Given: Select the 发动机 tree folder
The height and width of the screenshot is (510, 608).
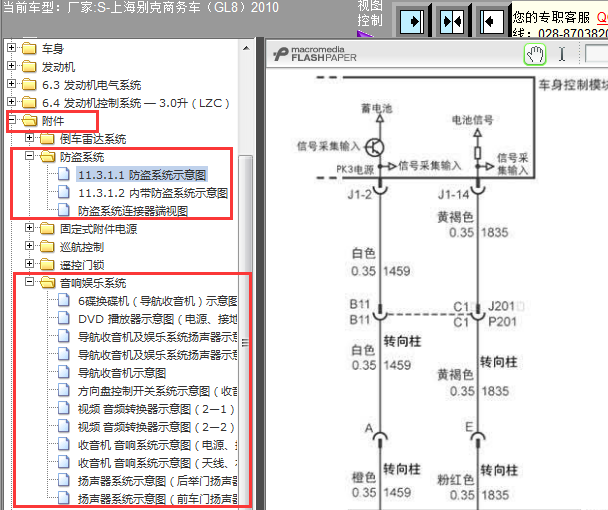Looking at the screenshot, I should click(x=58, y=67).
